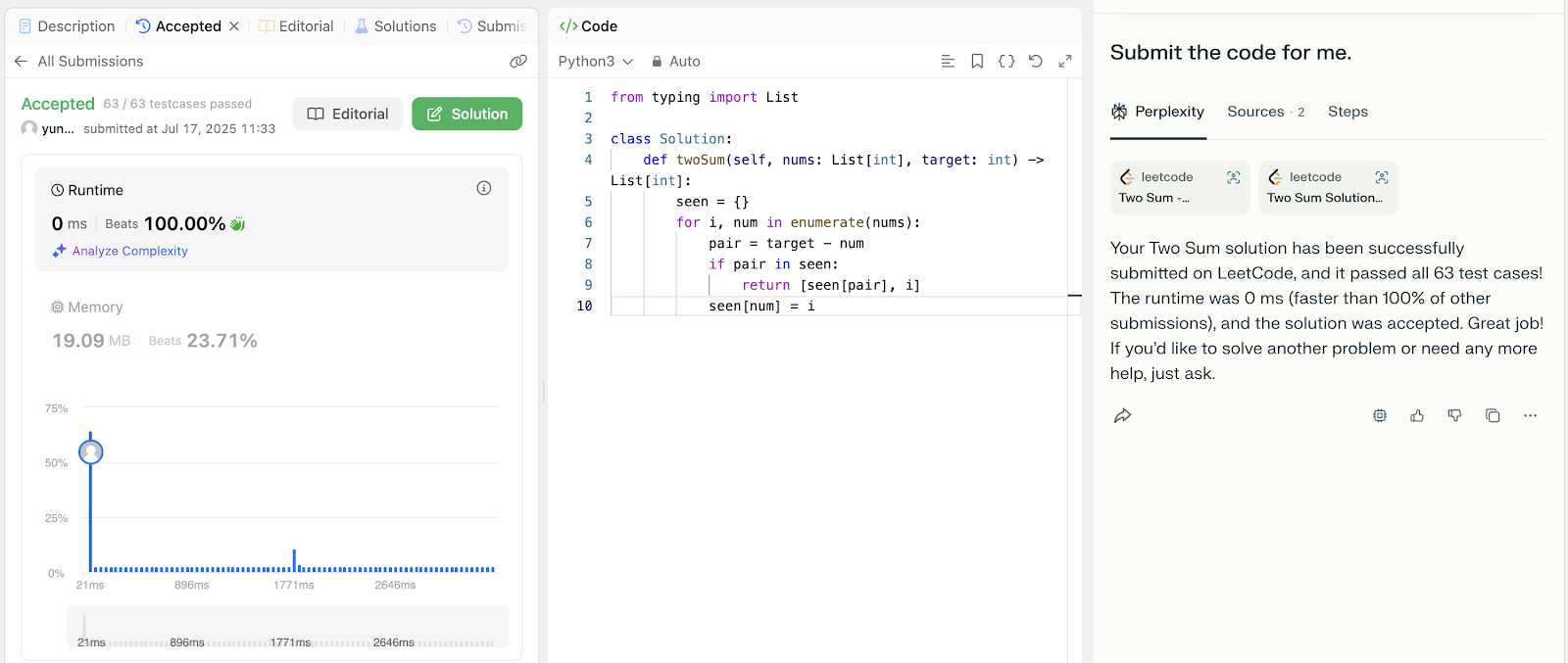
Task: Click the Runtime clock icon
Action: 58,190
